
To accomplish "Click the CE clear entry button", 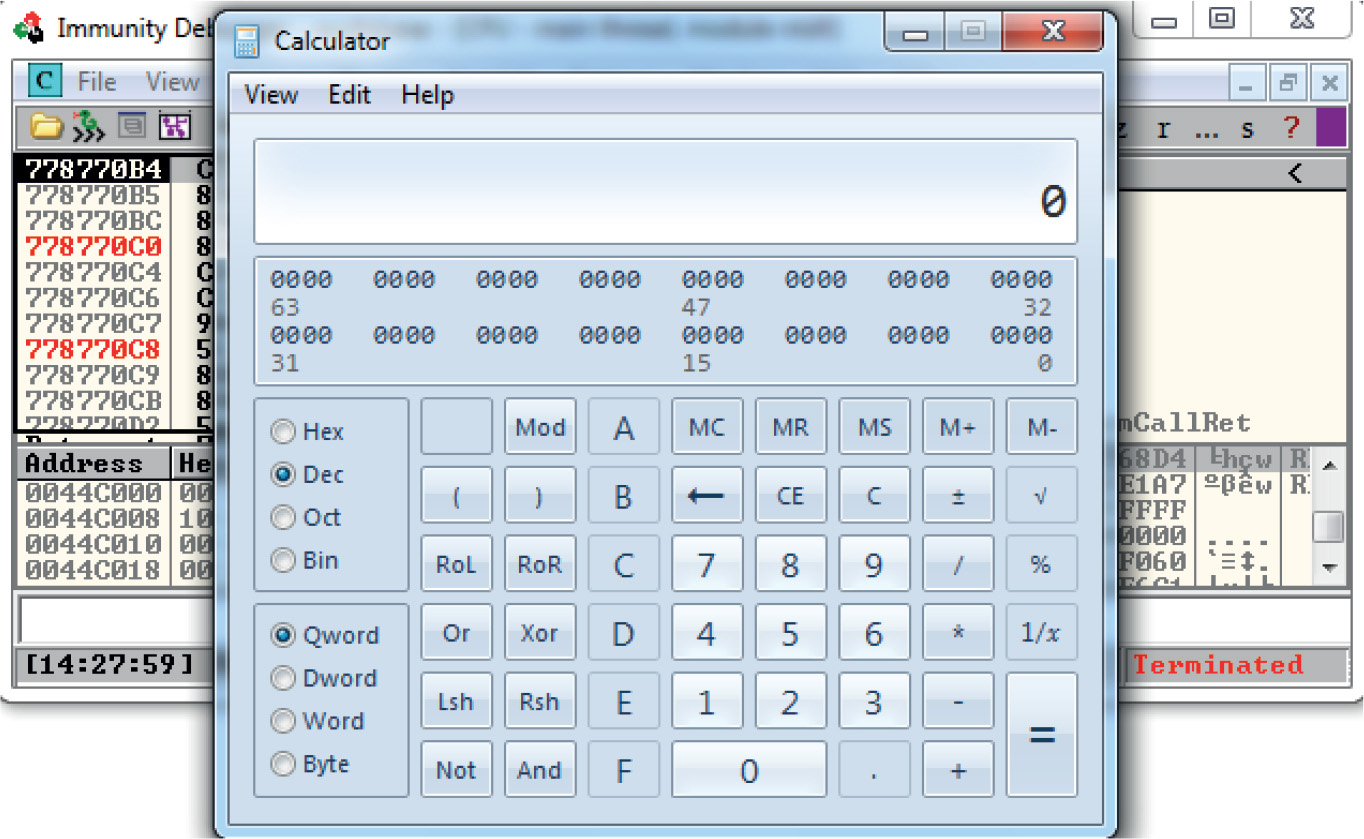I will [x=790, y=496].
